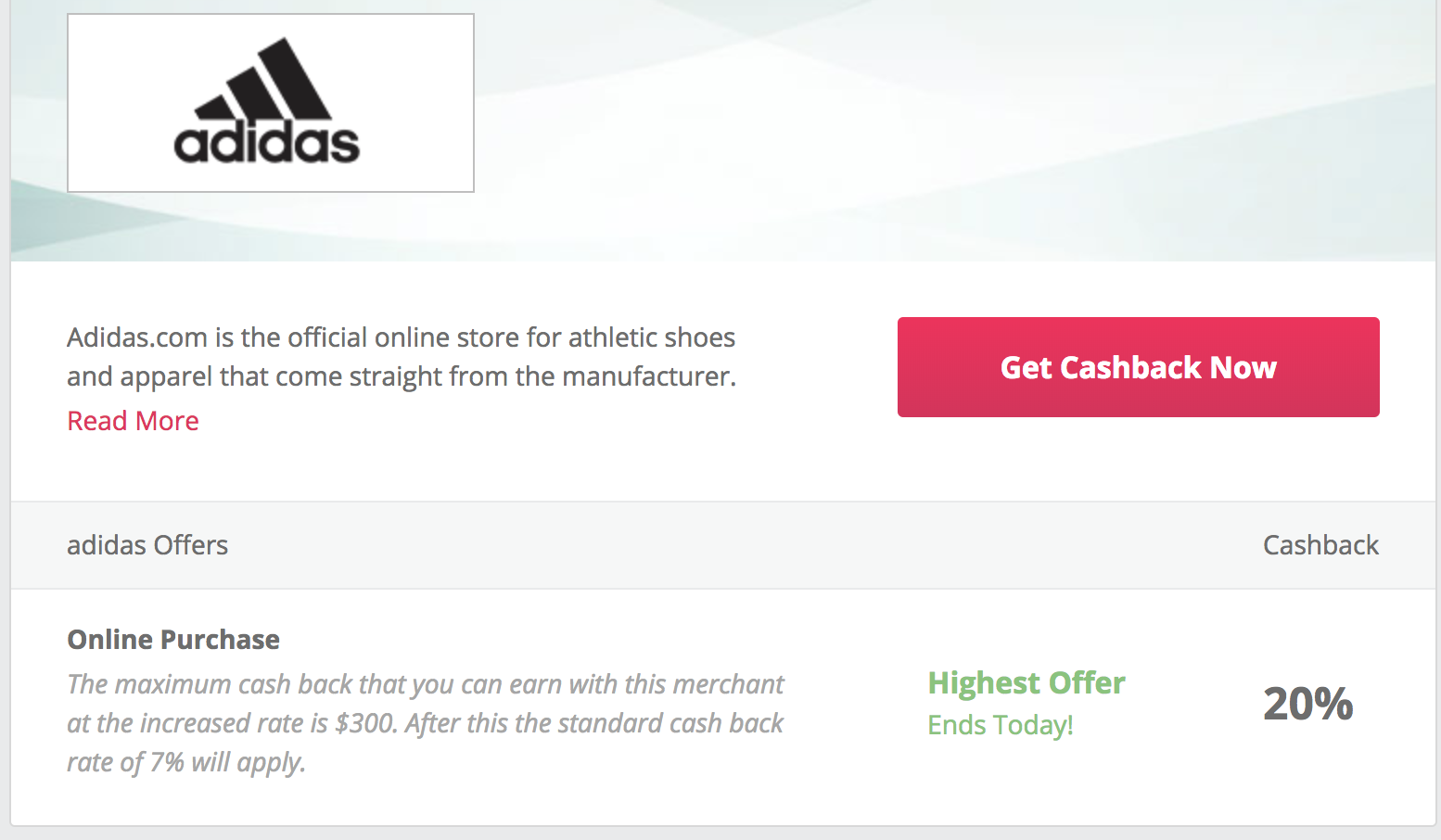Expand the merchant description text
The height and width of the screenshot is (840, 1441).
pos(132,420)
